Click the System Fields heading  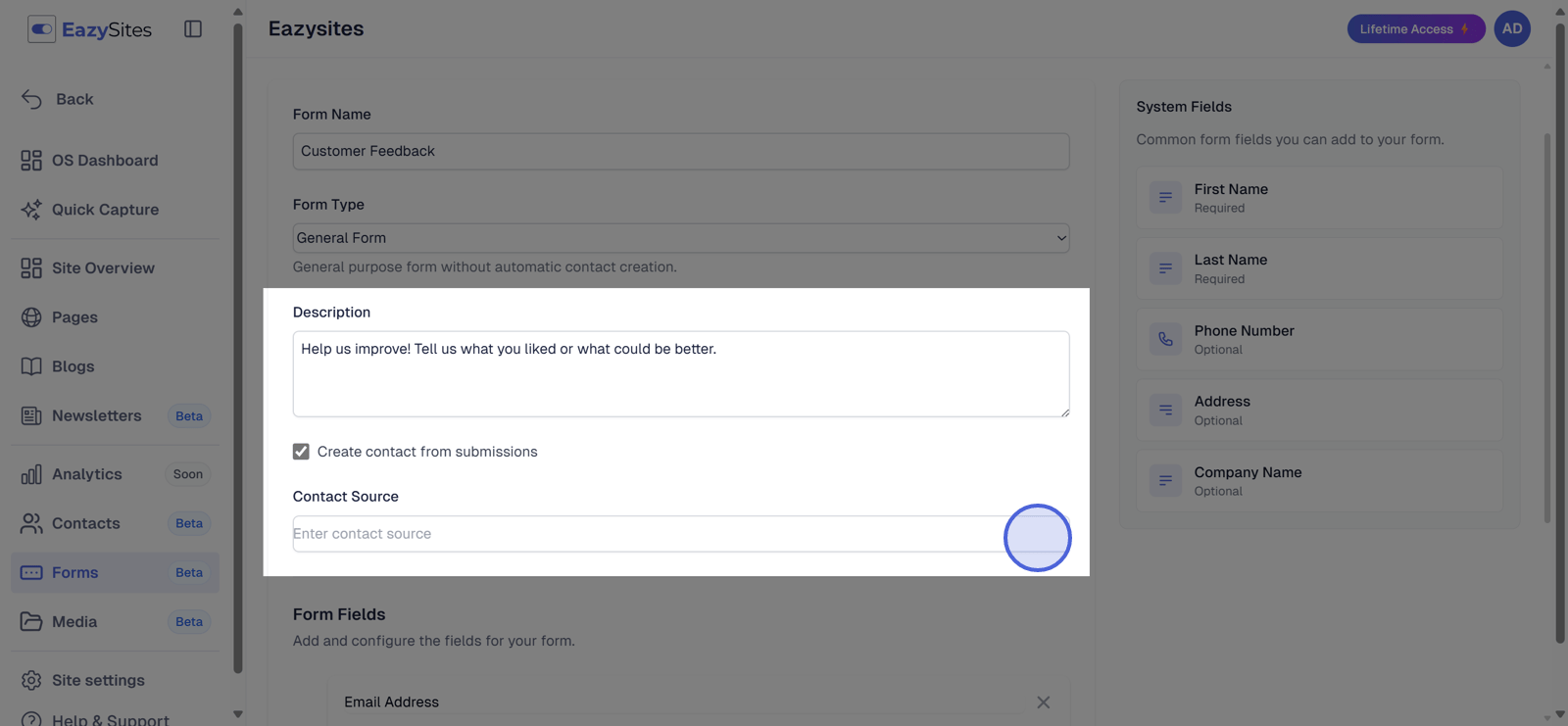(1184, 107)
